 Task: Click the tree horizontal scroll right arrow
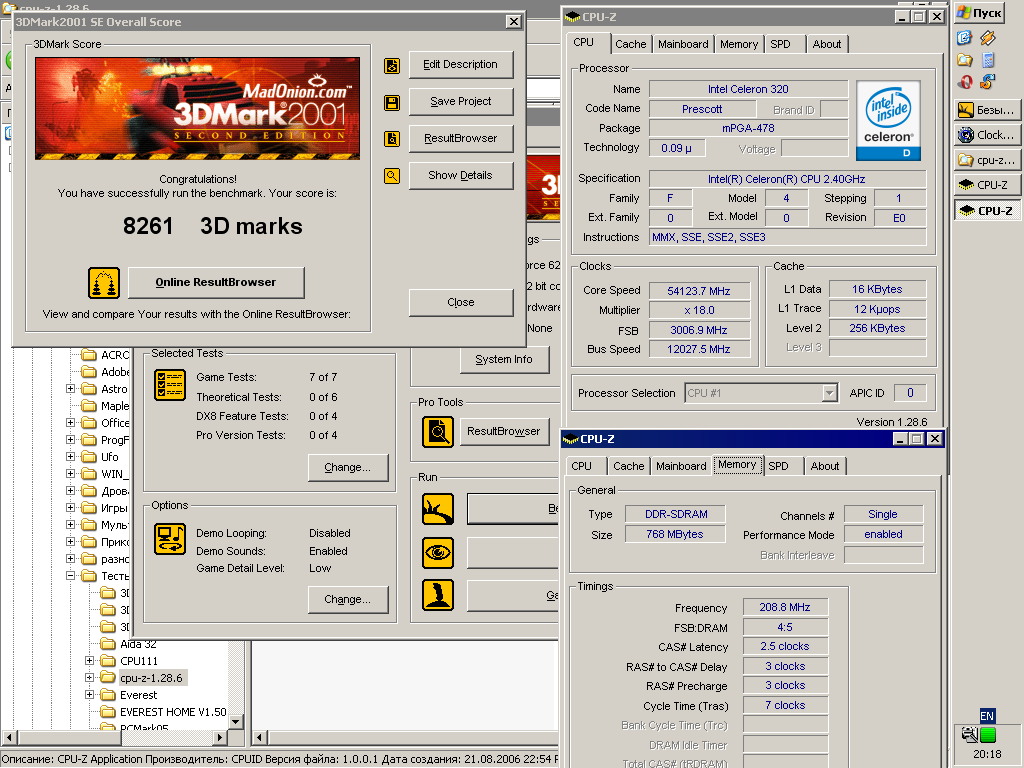(220, 737)
